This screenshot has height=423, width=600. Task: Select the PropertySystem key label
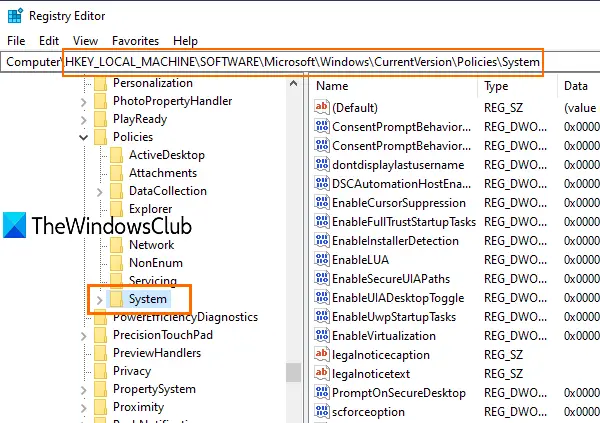[154, 389]
